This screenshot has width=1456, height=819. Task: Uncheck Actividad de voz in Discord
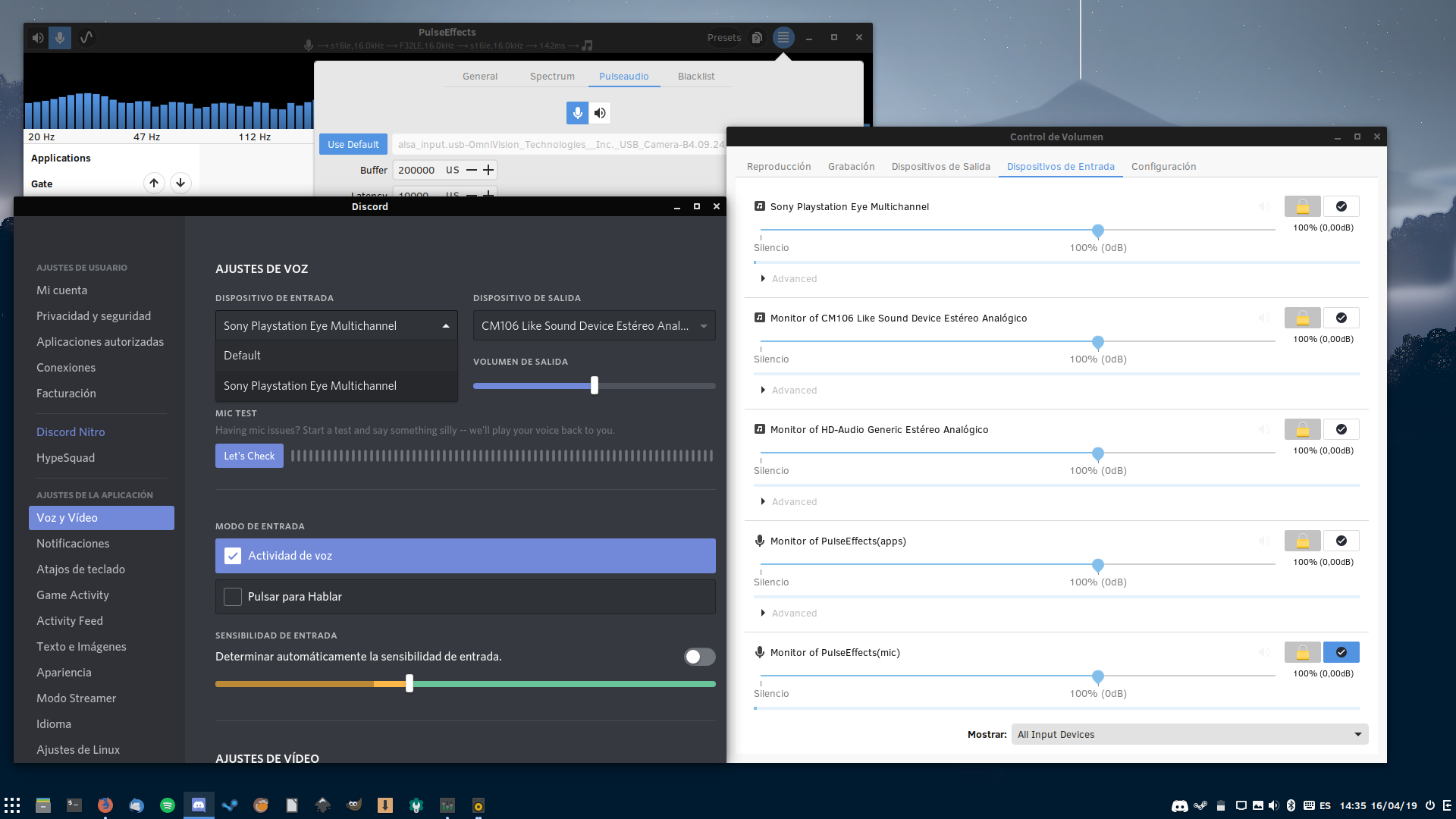(233, 555)
